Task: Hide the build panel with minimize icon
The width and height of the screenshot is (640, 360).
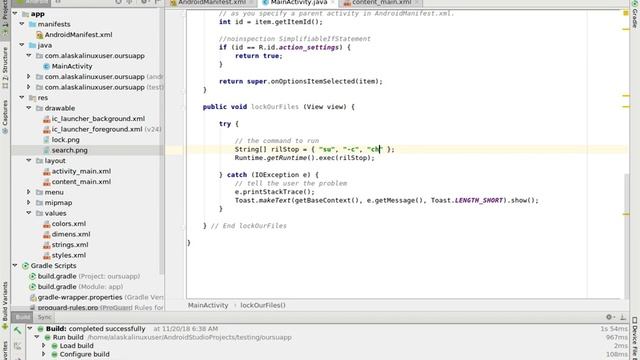Action: pos(623,317)
